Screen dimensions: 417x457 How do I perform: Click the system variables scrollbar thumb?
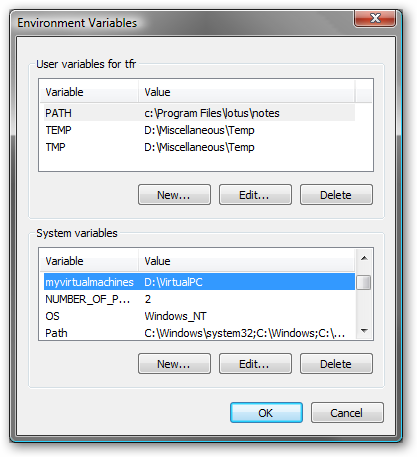364,283
